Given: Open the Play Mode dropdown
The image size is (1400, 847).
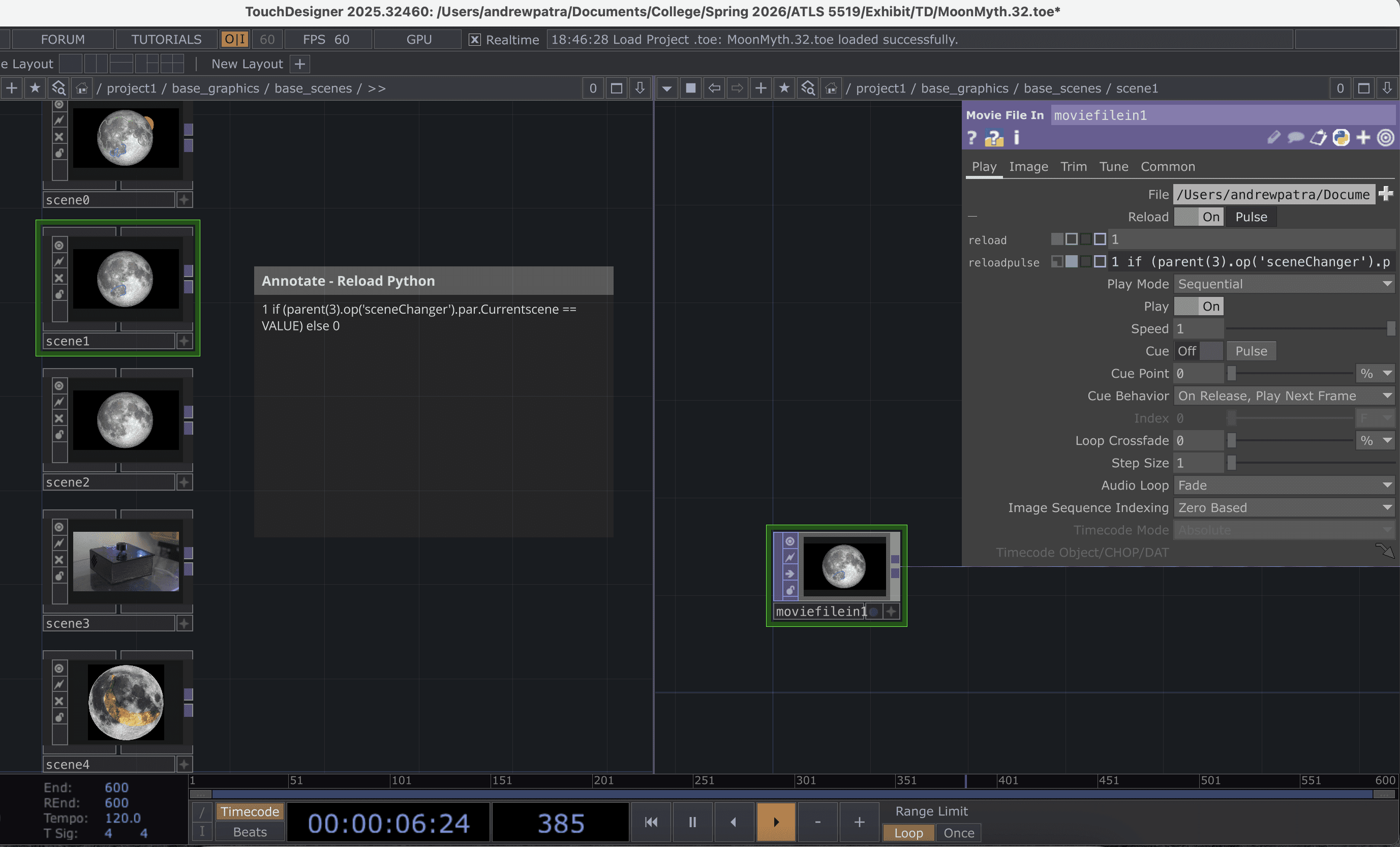Looking at the screenshot, I should coord(1284,284).
